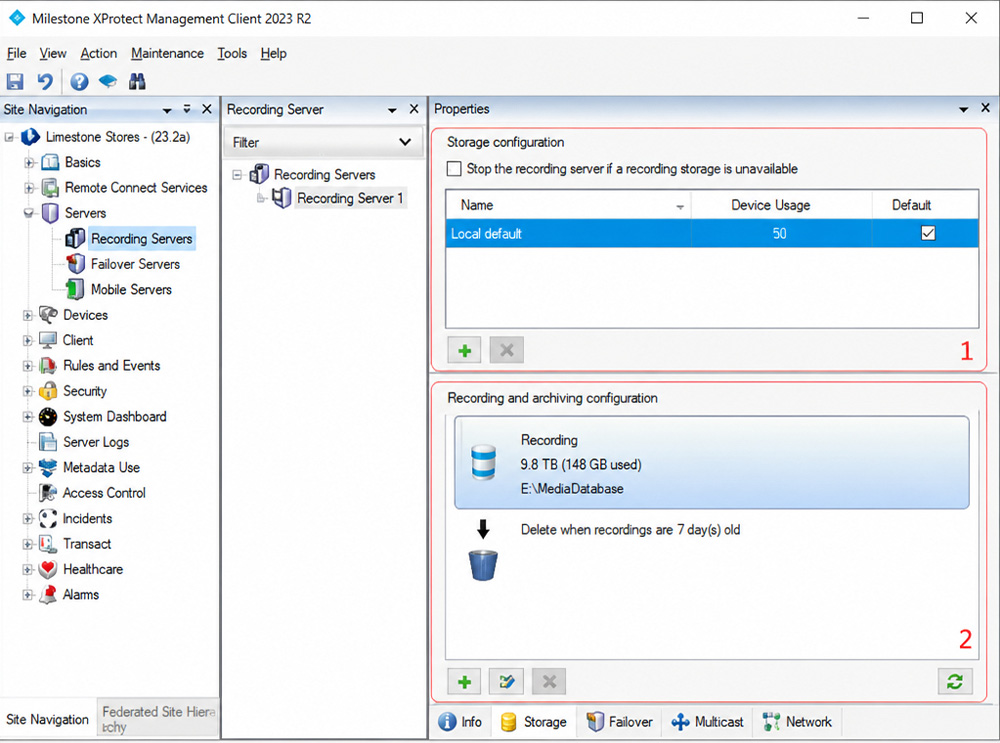1000x743 pixels.
Task: Enable Stop the recording server checkbox
Action: [x=454, y=169]
